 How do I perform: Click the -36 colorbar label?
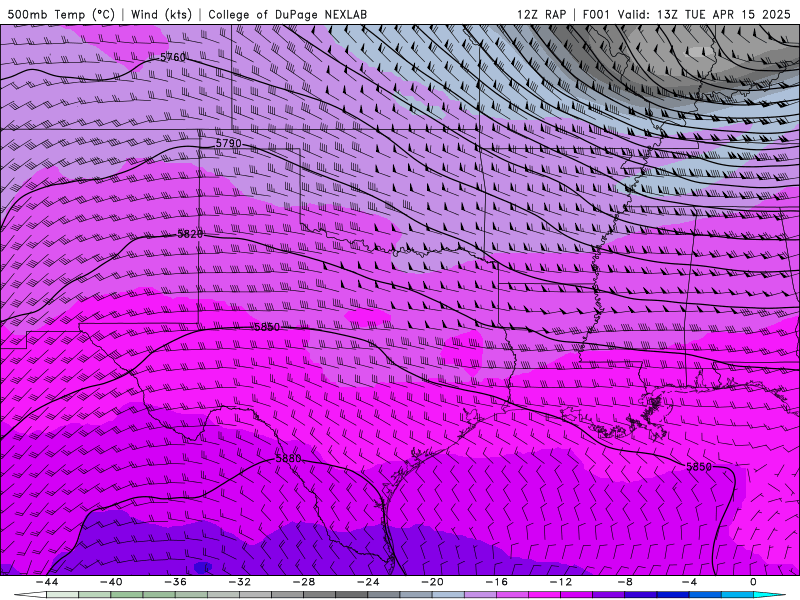175,582
